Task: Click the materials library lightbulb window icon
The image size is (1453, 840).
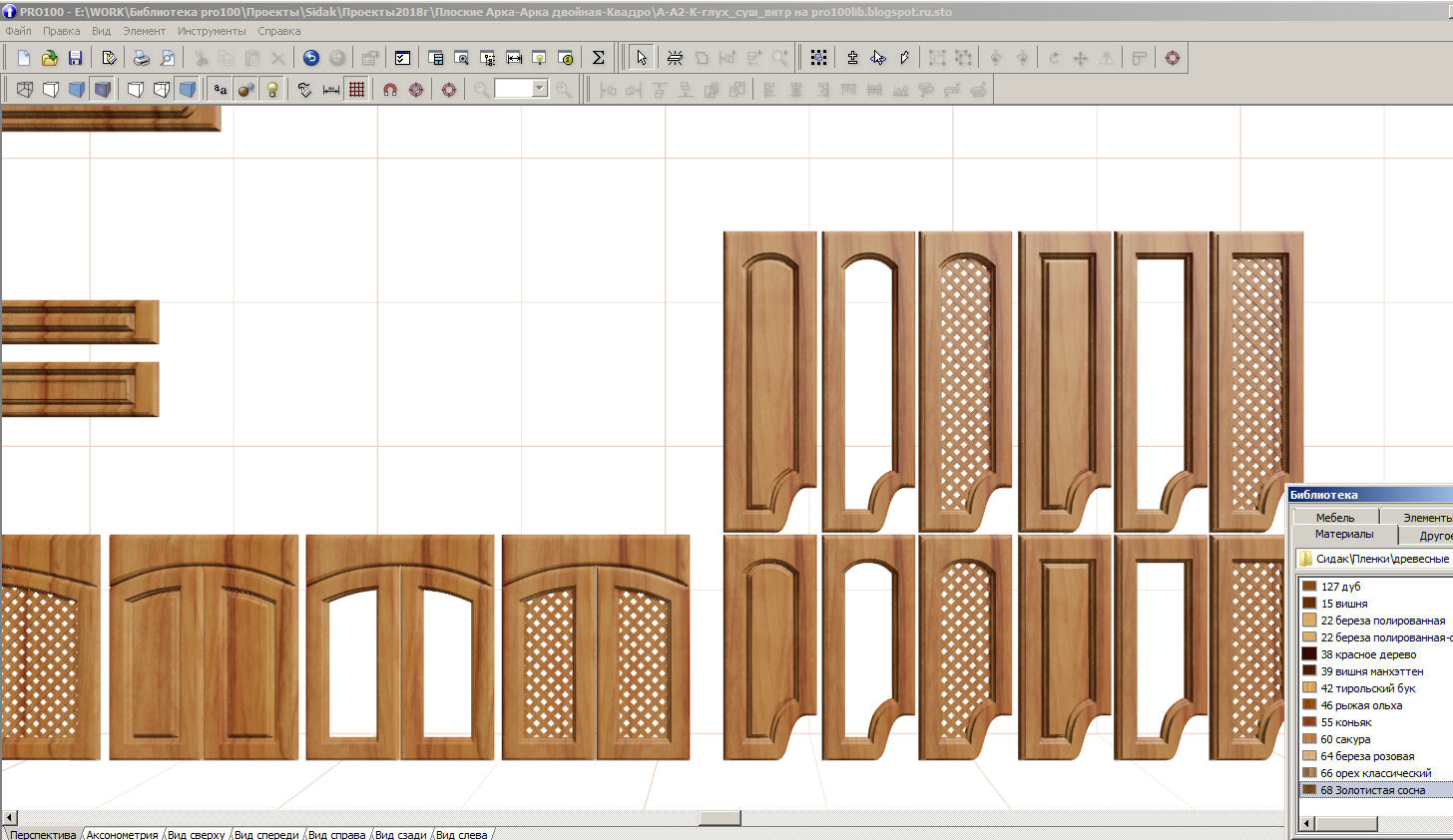Action: (x=540, y=58)
